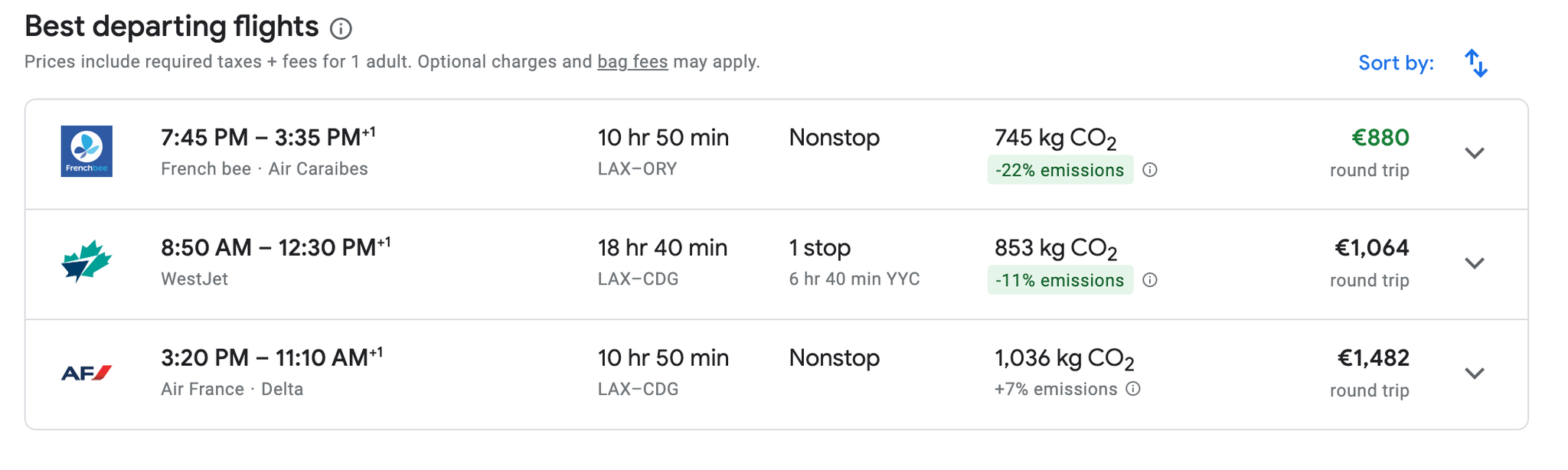Screen dimensions: 1568x470
Task: Open the sort options arrows icon
Action: pos(1478,64)
